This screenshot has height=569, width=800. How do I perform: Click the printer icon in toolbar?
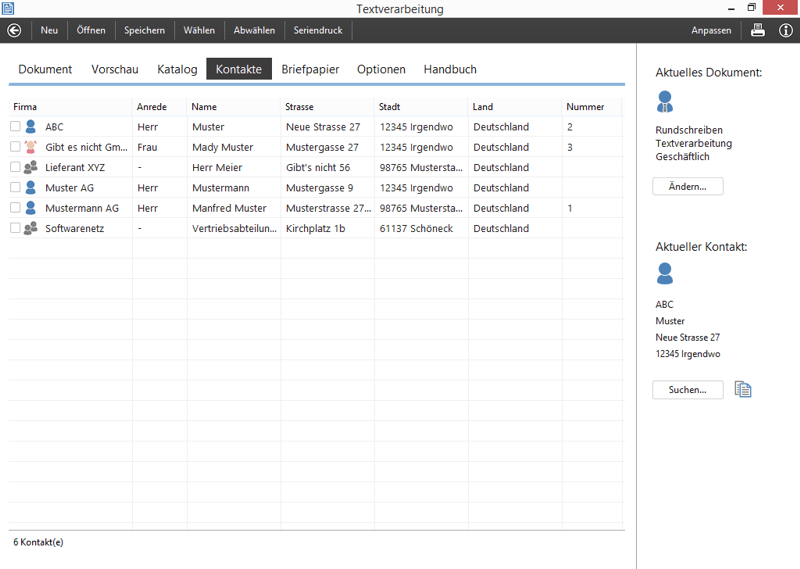[x=758, y=30]
